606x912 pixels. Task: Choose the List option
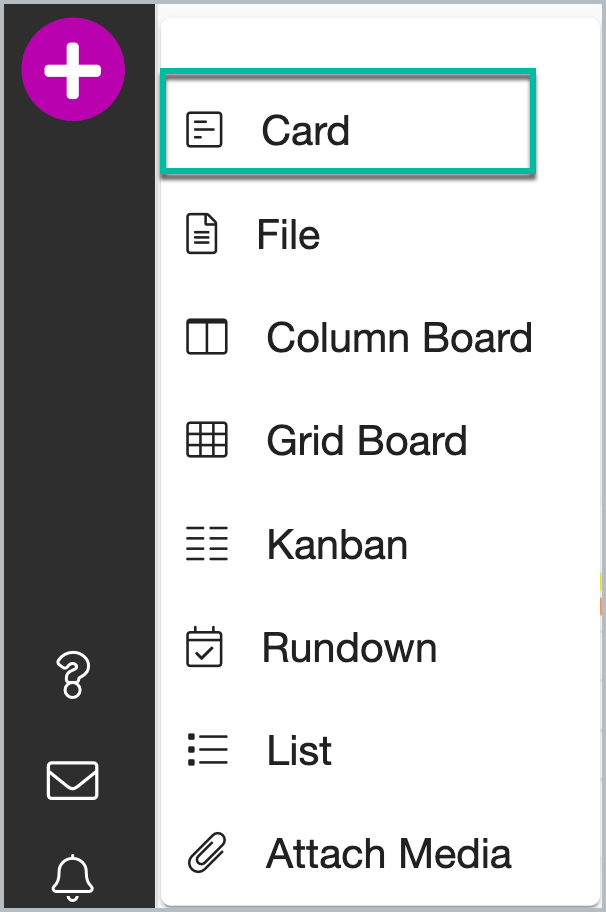click(299, 750)
